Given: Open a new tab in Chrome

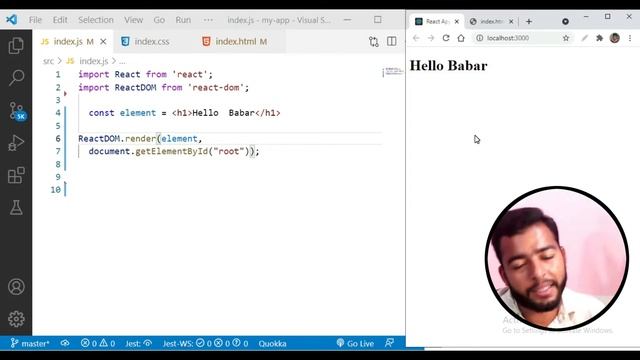Looking at the screenshot, I should (x=529, y=21).
